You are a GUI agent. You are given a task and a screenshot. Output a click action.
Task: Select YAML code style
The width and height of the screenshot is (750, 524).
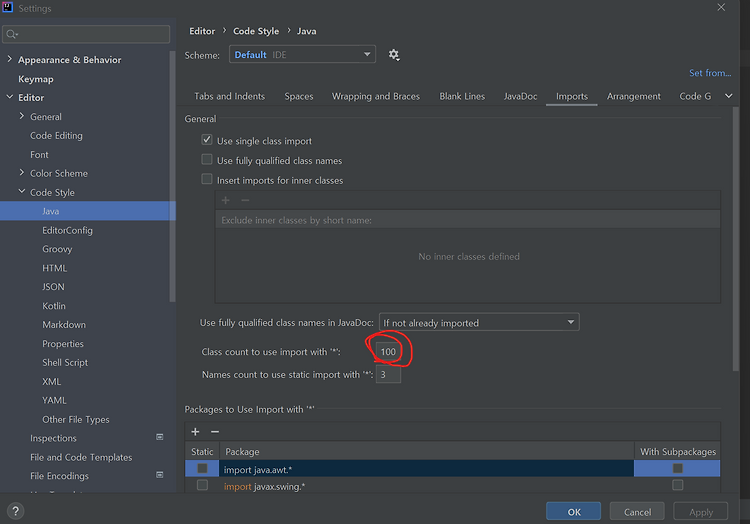point(54,400)
